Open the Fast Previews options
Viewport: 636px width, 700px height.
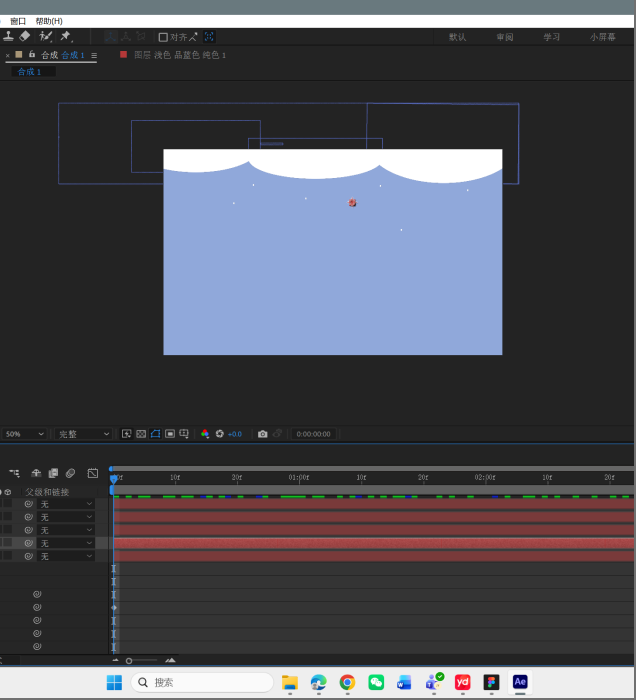[x=127, y=434]
